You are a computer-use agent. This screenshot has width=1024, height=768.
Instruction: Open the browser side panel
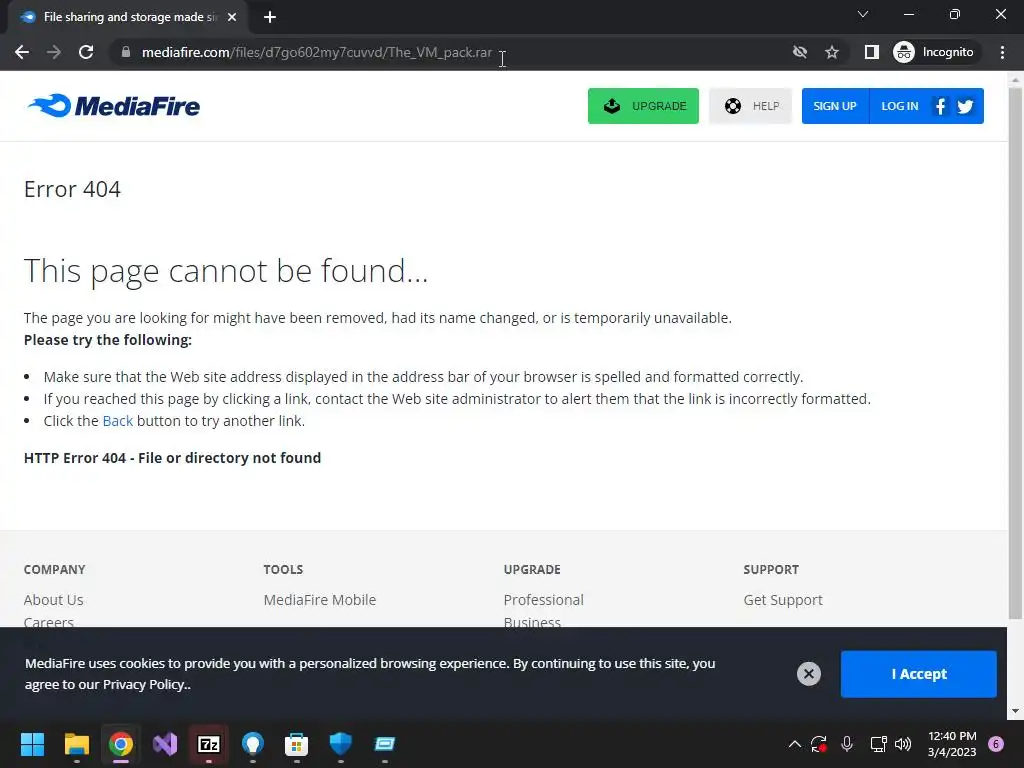click(871, 52)
